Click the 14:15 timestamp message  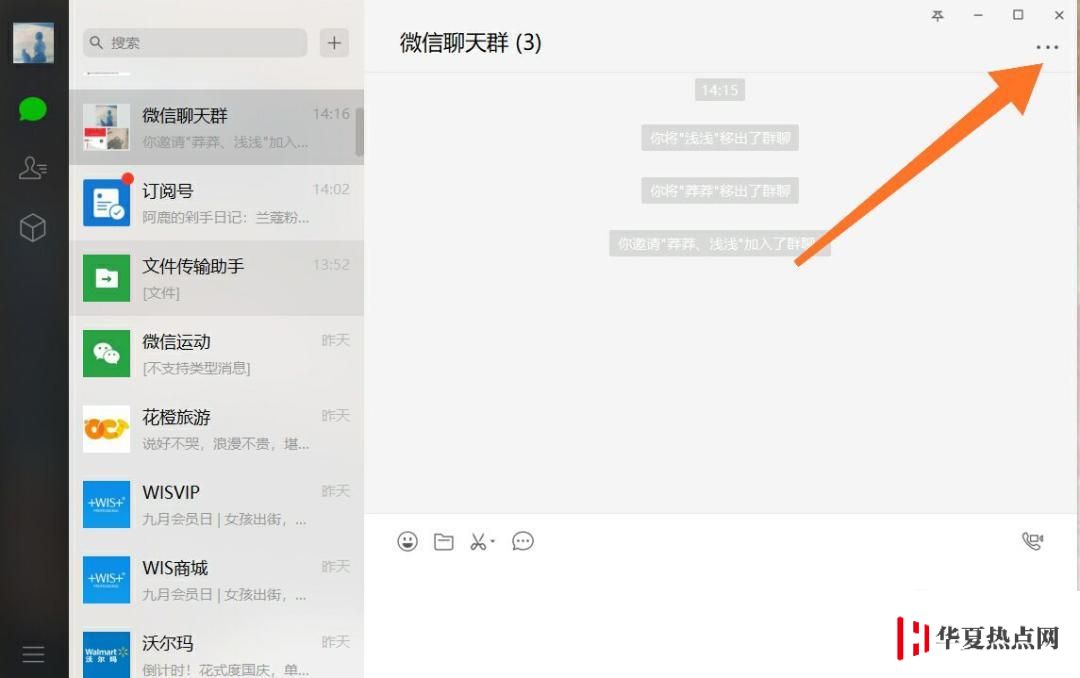click(720, 90)
